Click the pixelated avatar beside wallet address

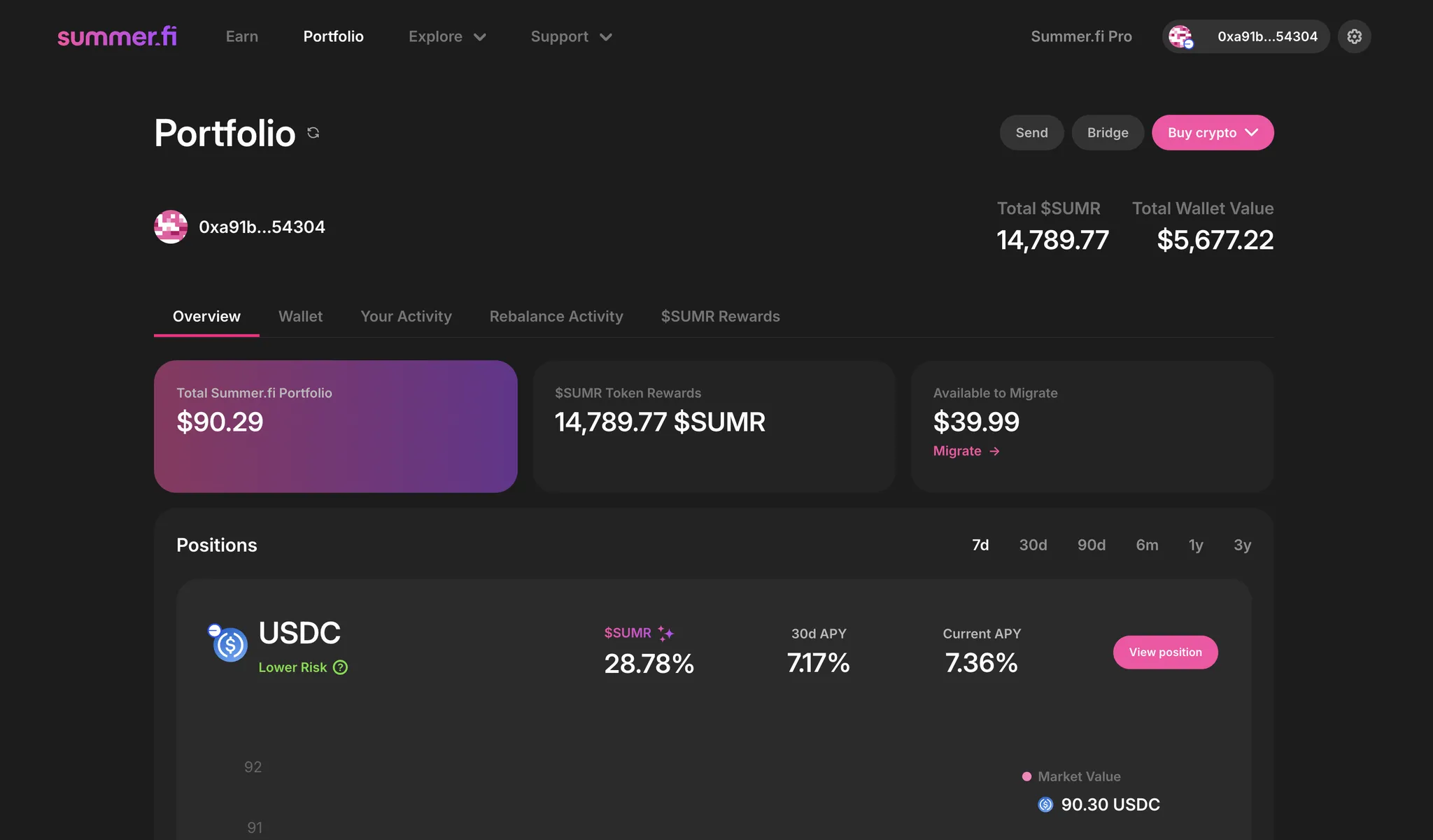coord(171,227)
